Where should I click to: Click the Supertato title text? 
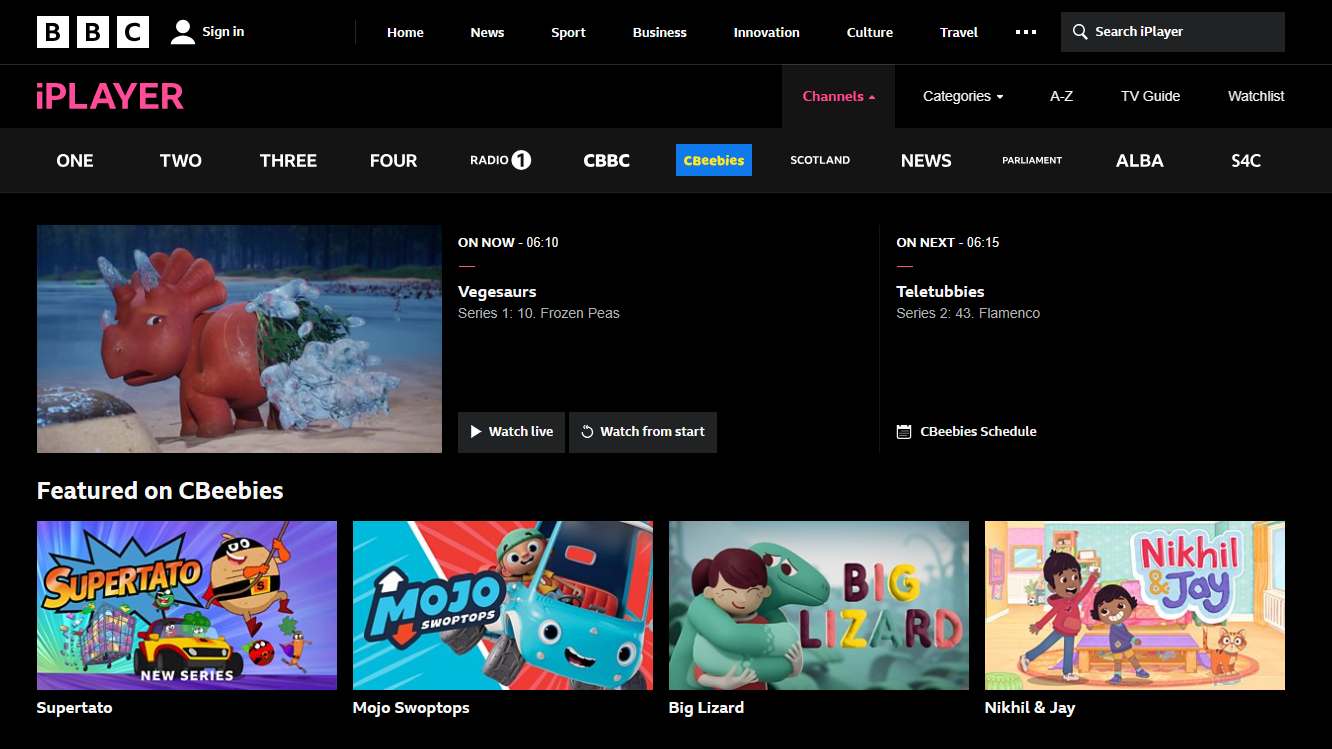(x=74, y=707)
